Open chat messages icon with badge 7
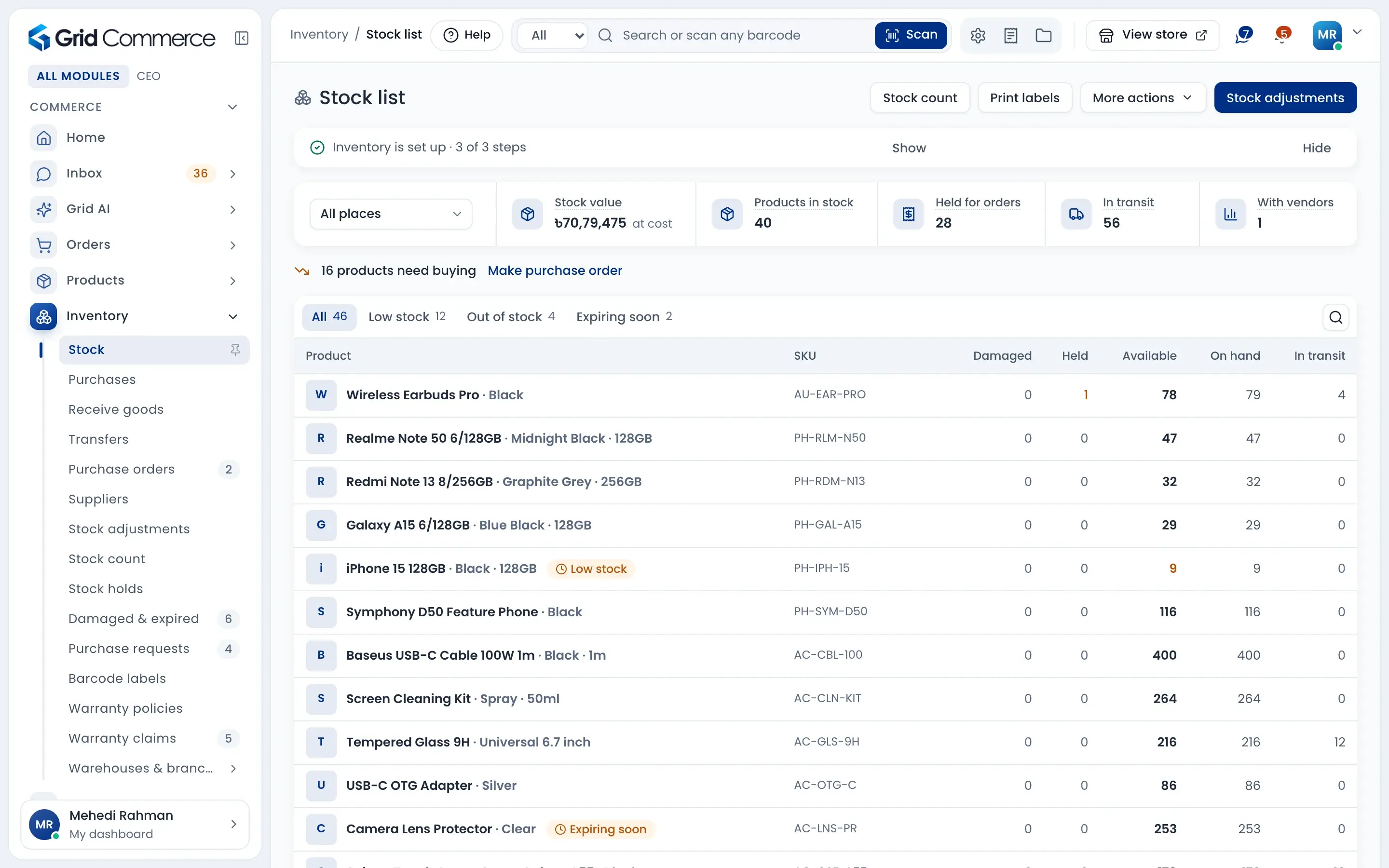Image resolution: width=1389 pixels, height=868 pixels. [1243, 35]
